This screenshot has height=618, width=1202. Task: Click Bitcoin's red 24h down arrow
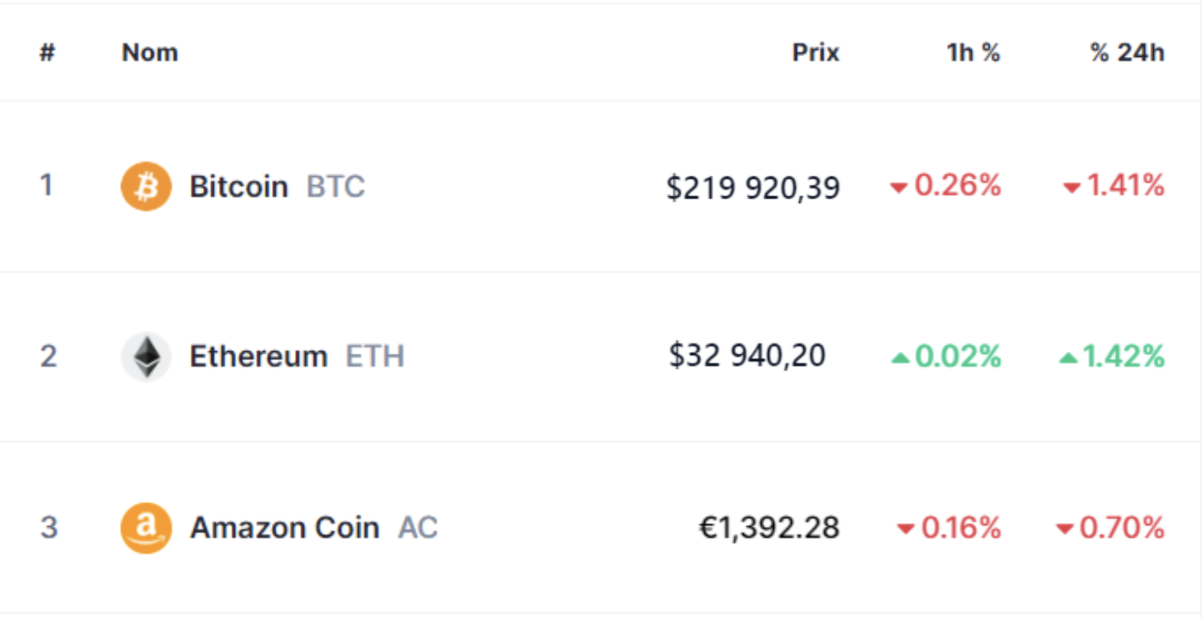(x=1071, y=188)
